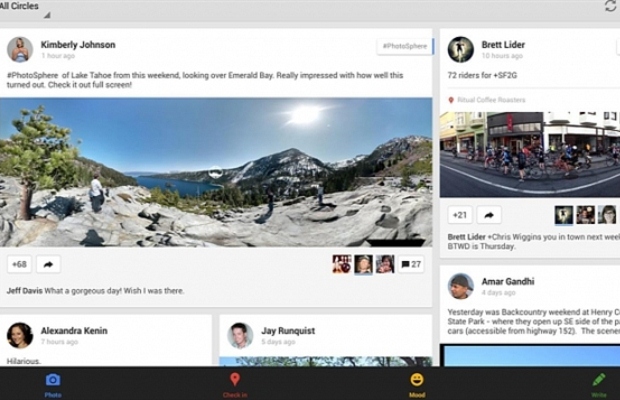Viewport: 620px width, 400px height.
Task: Click the '7 hours ago' timestamp
Action: [59, 342]
